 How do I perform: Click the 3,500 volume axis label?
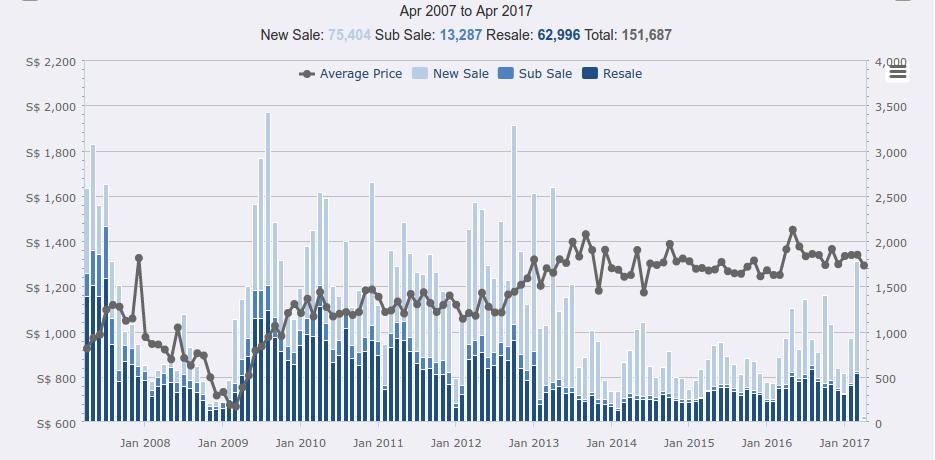click(x=891, y=107)
